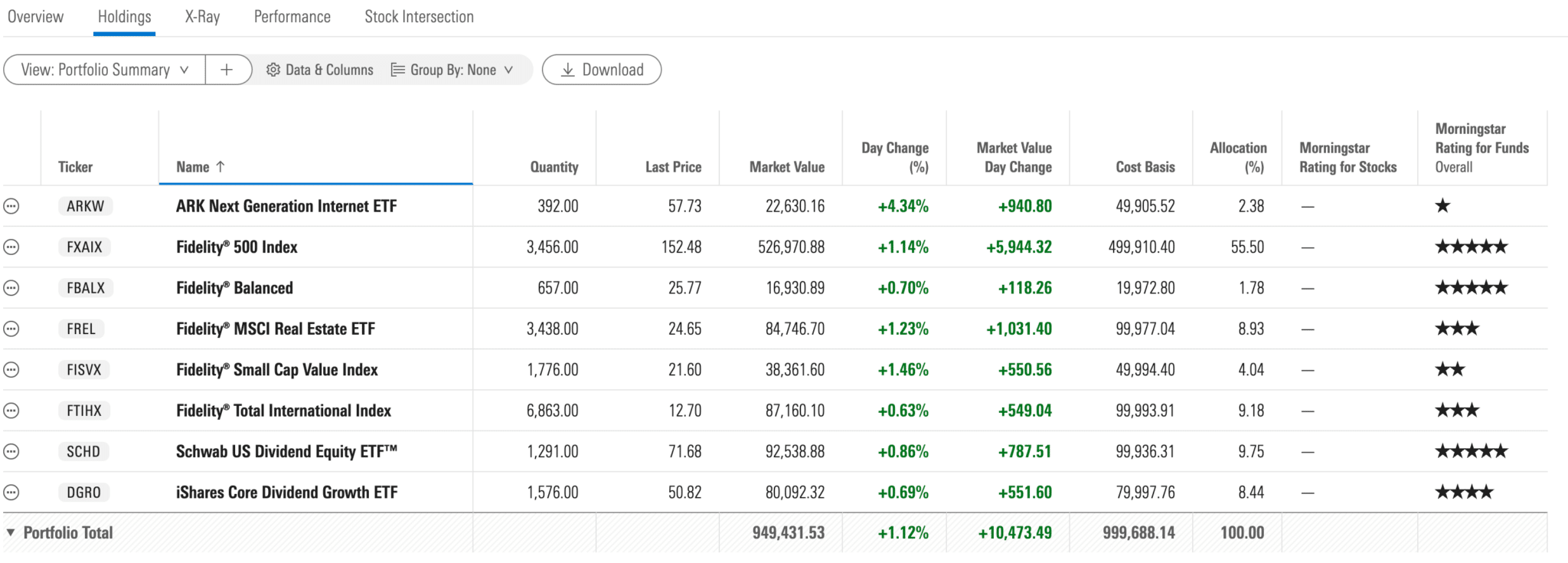Open row options menu for ARKW

point(11,206)
